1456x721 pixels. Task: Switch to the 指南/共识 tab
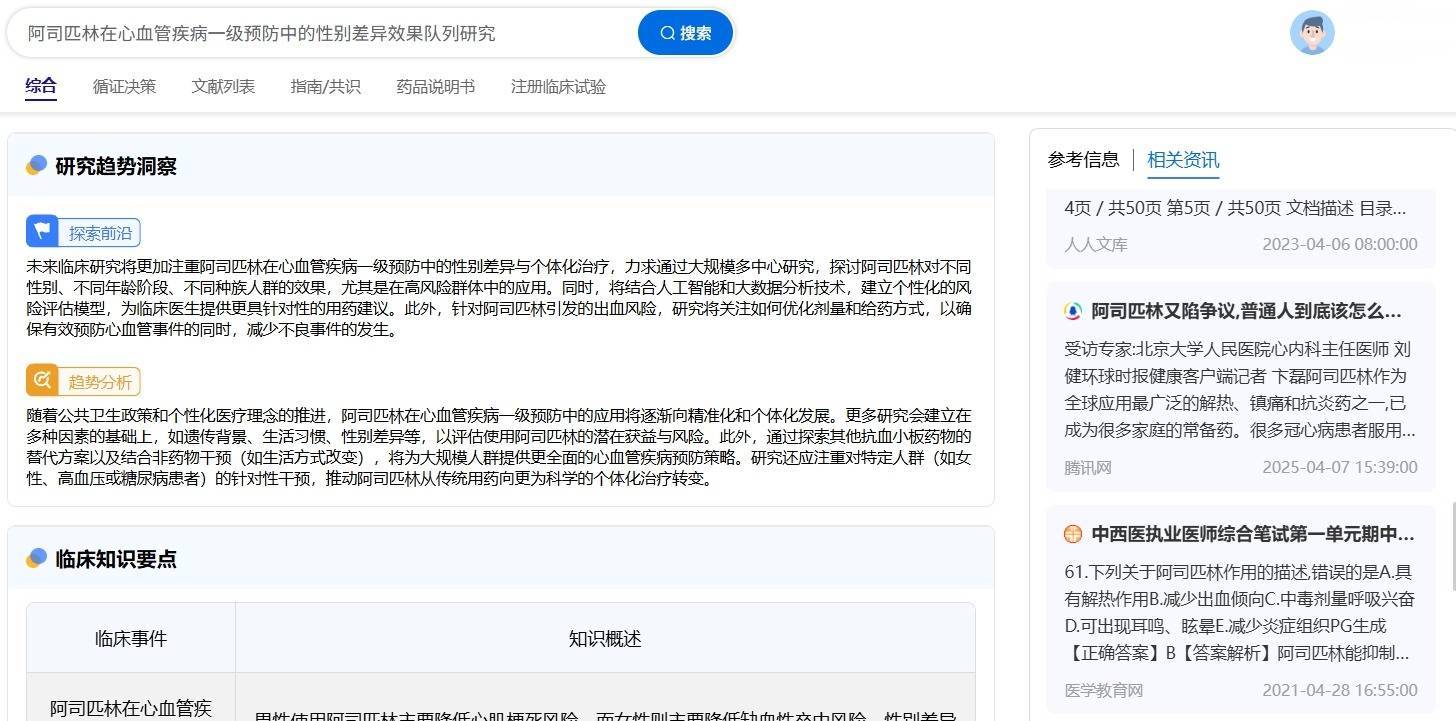point(324,87)
